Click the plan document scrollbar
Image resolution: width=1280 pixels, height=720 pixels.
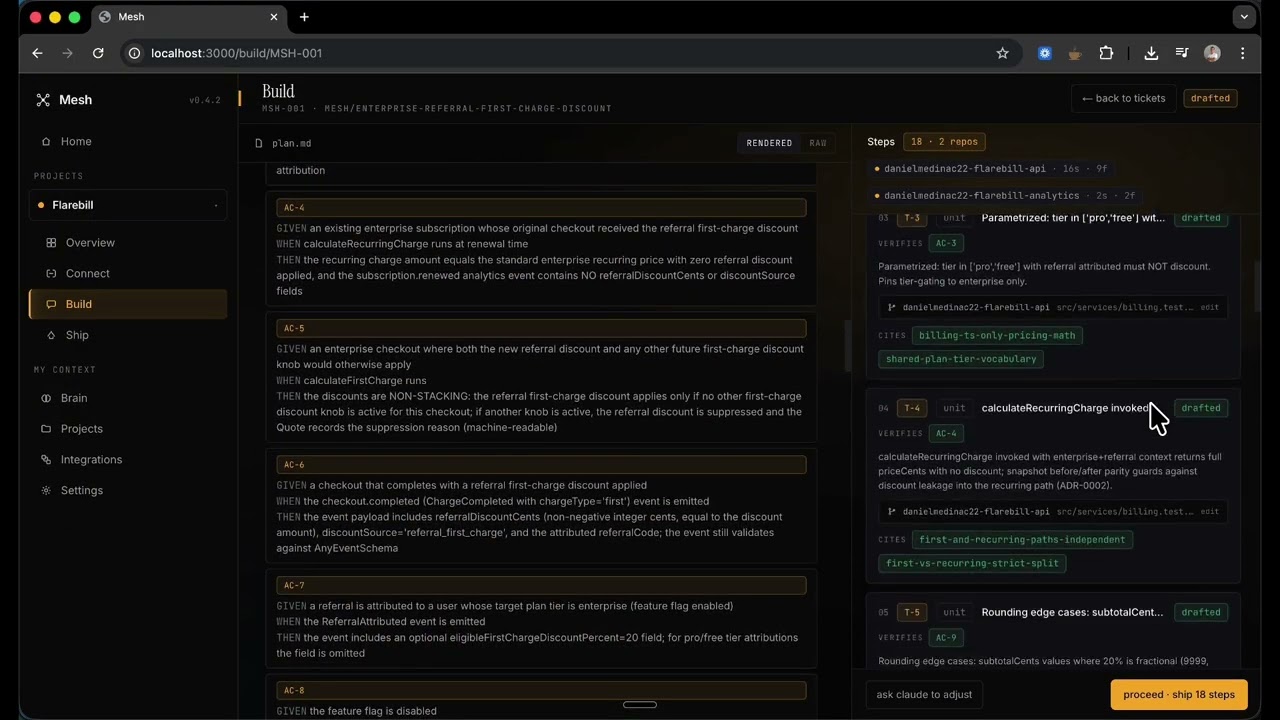(x=847, y=347)
